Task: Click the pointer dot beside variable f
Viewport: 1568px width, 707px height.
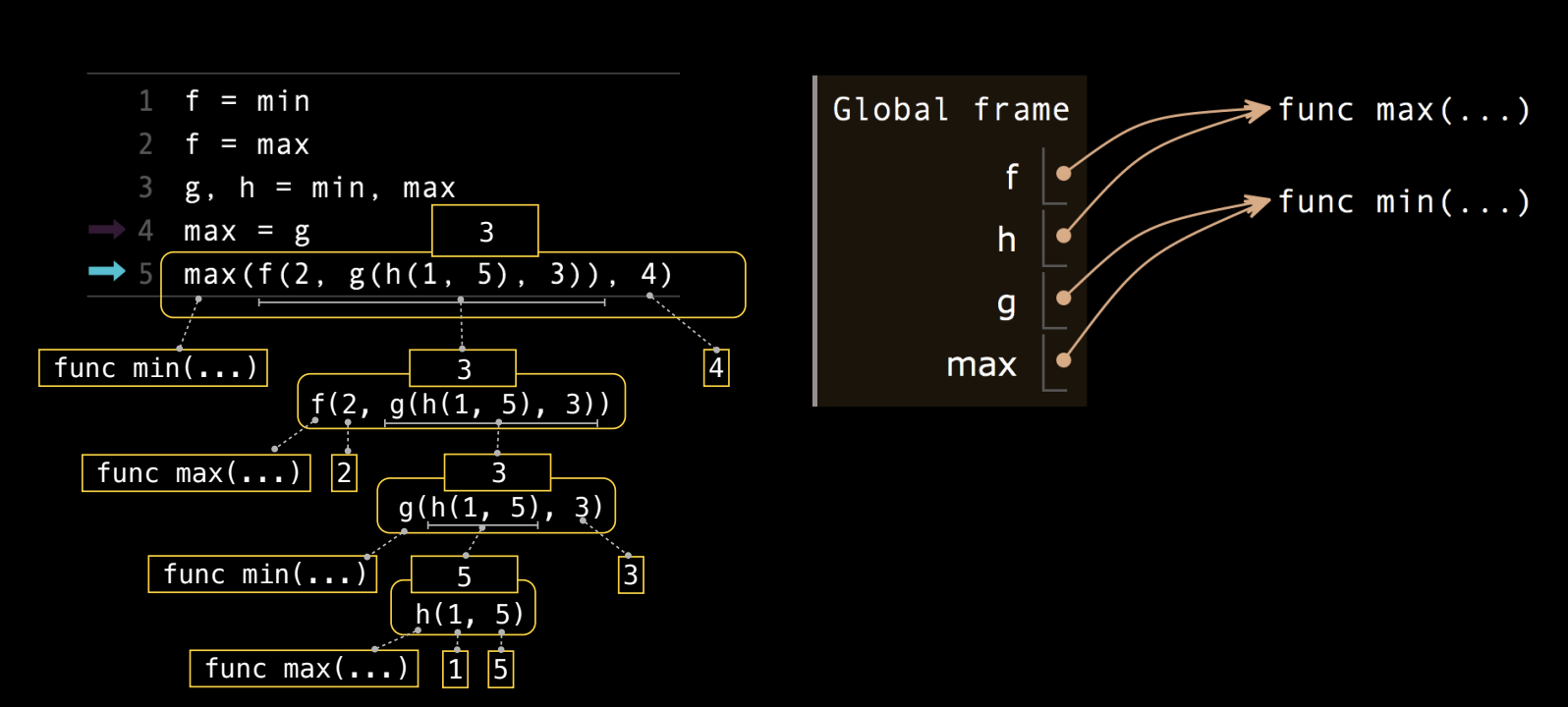Action: [1063, 173]
